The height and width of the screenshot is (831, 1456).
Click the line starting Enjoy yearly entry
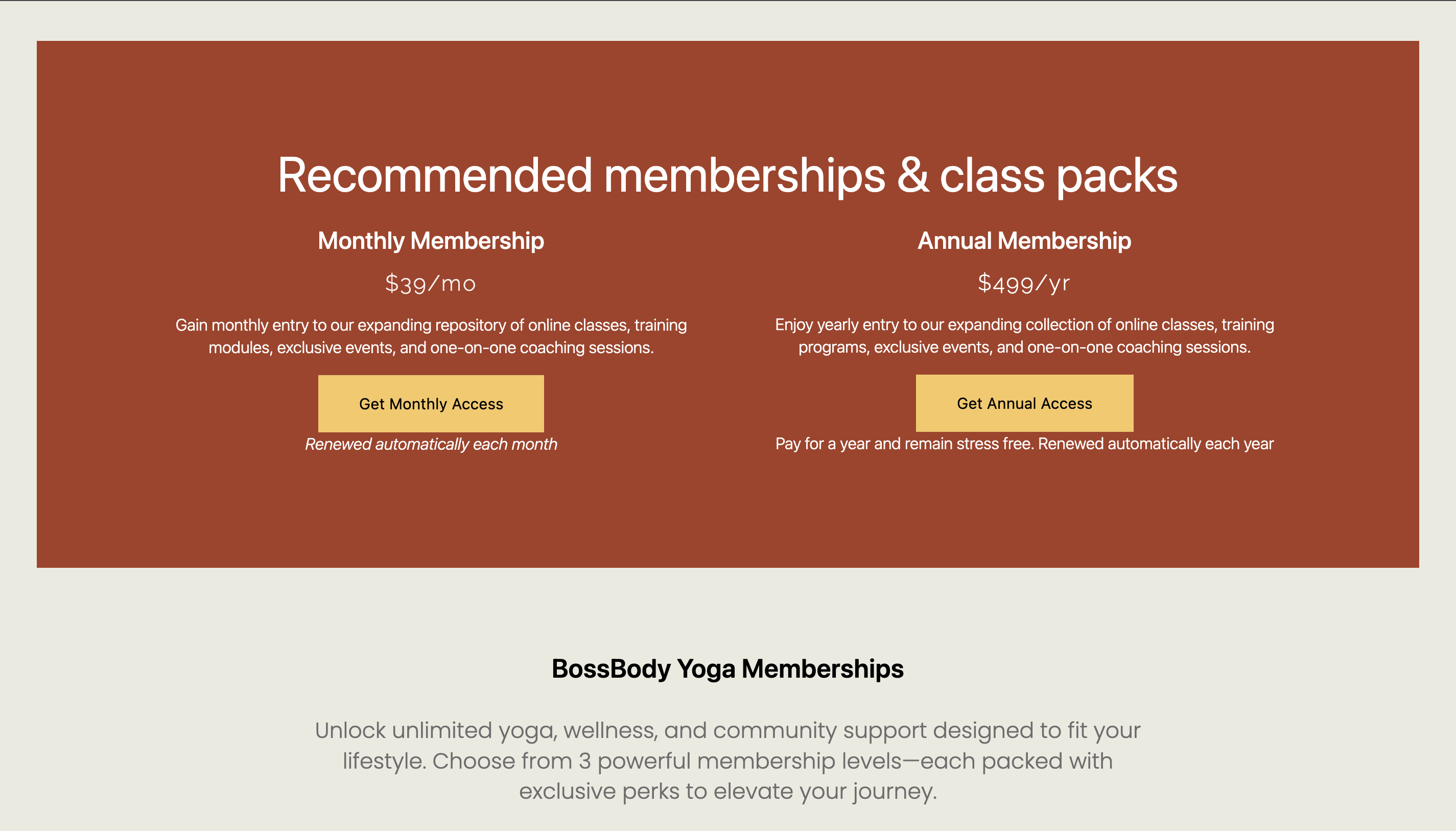(1024, 324)
